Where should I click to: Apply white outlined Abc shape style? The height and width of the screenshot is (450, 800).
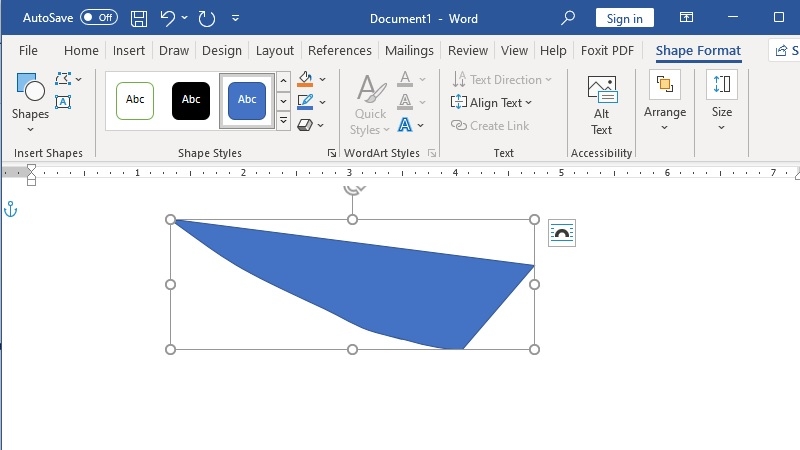[135, 101]
